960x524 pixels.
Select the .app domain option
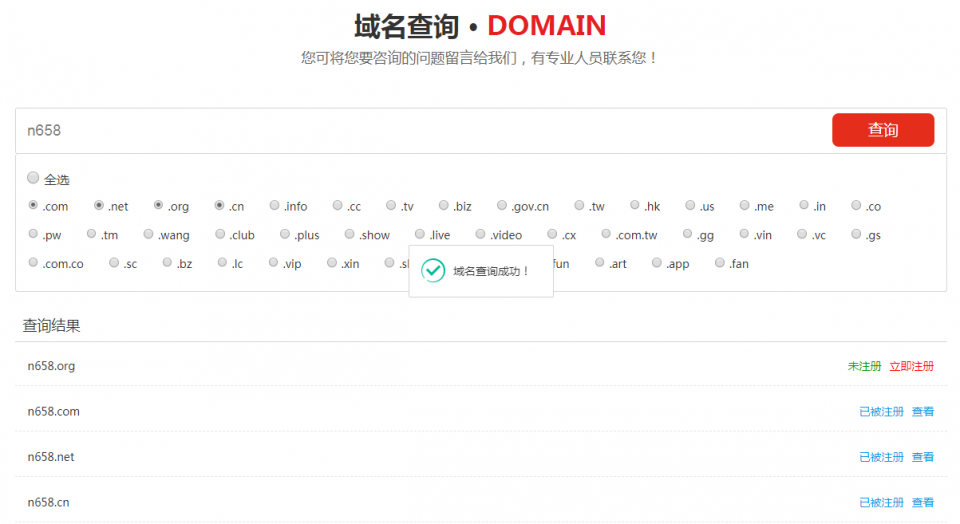tap(656, 263)
